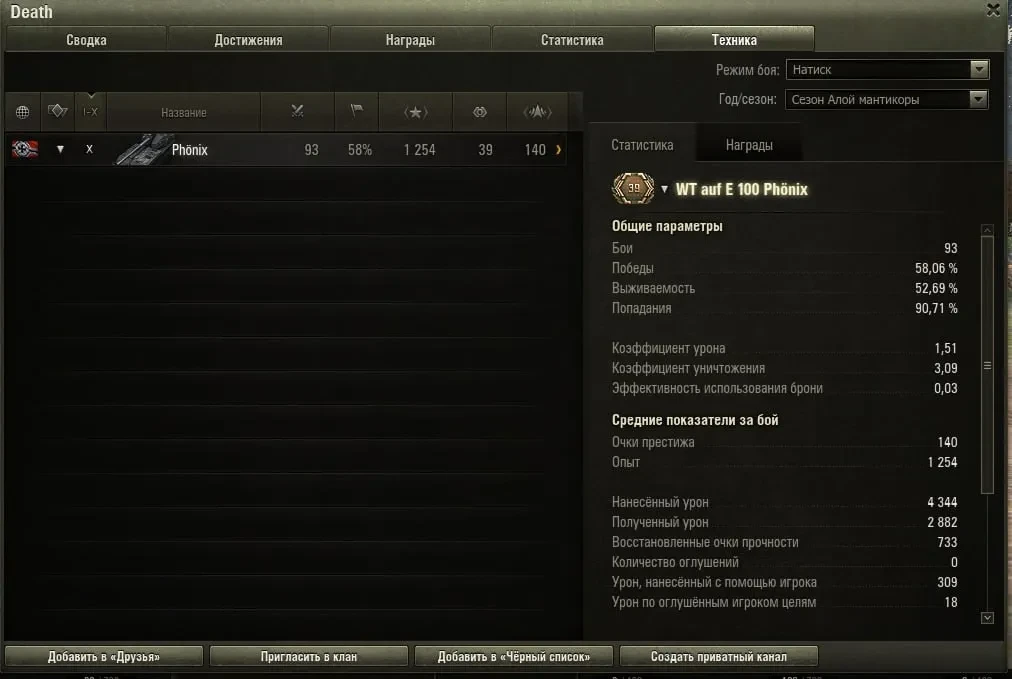Sort by win rate flag icon column
Image resolution: width=1012 pixels, height=679 pixels.
click(356, 112)
